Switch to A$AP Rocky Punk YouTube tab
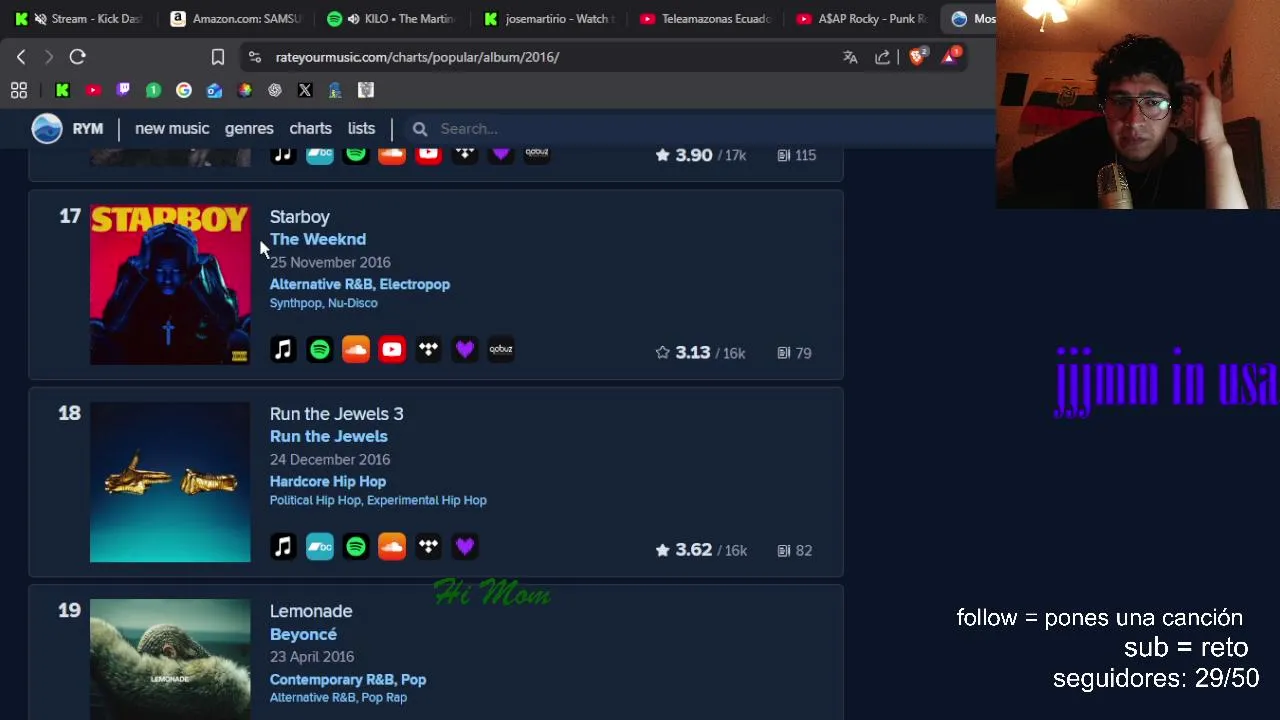This screenshot has width=1280, height=720. (x=861, y=18)
